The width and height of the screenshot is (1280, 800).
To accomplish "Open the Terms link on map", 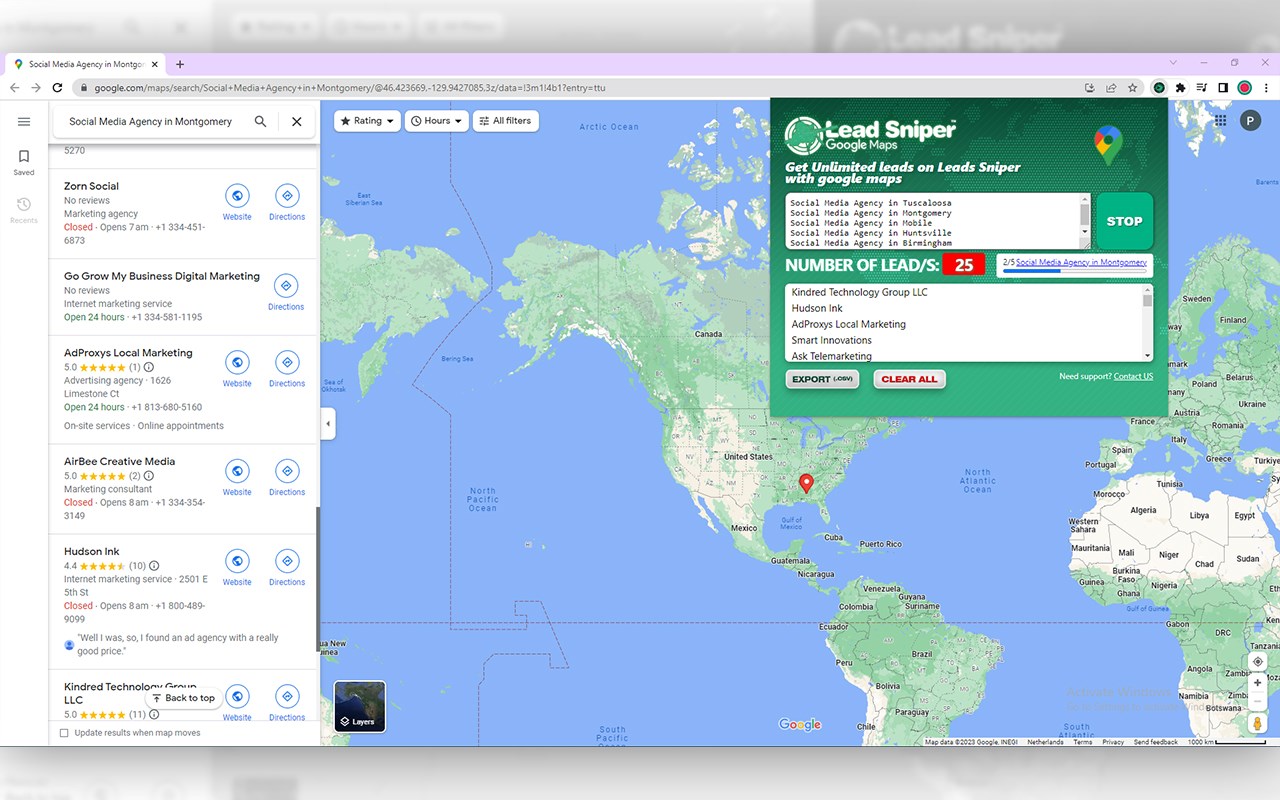I will pyautogui.click(x=1083, y=742).
